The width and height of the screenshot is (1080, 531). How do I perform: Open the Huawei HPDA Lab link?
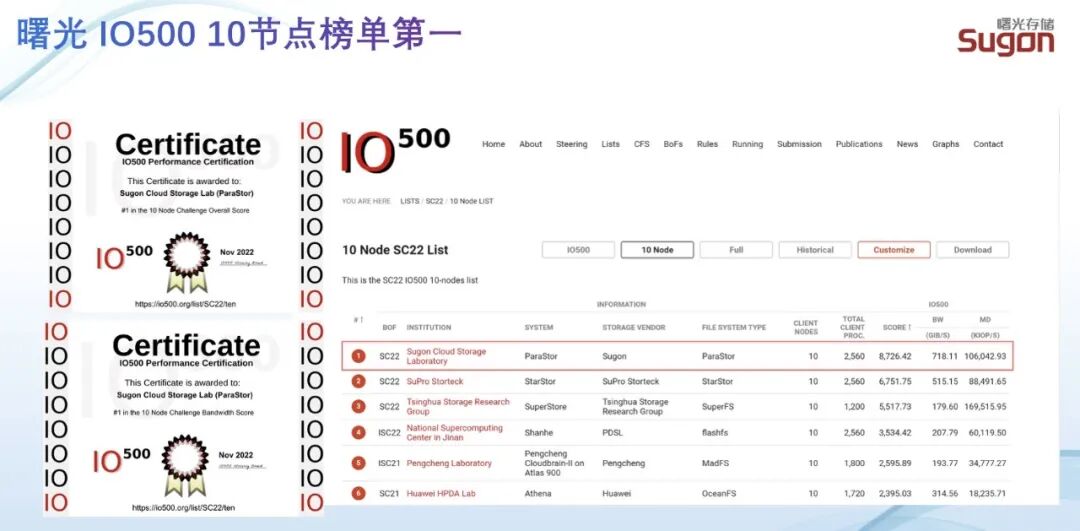(441, 493)
